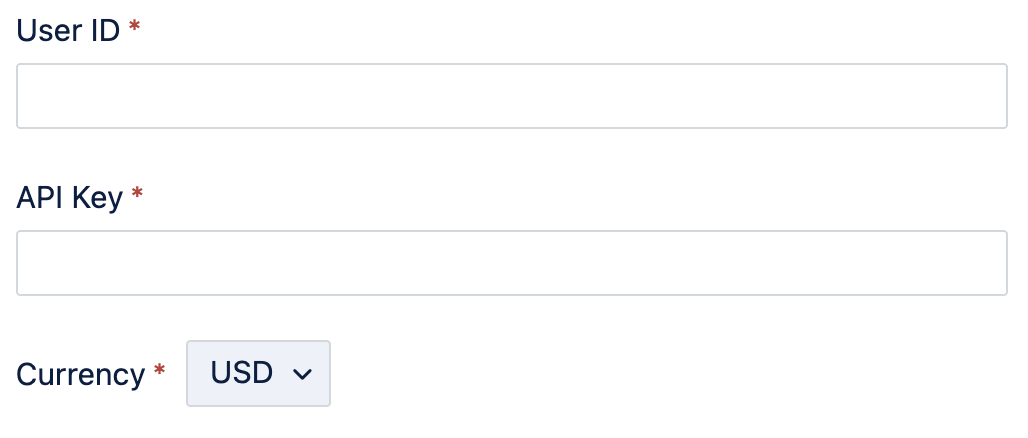This screenshot has width=1028, height=438.
Task: Select the USD currency value text
Action: (241, 374)
